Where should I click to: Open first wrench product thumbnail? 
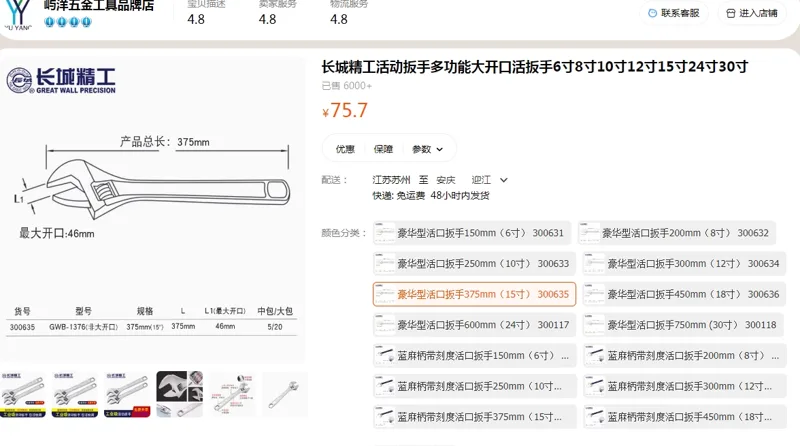tap(23, 394)
